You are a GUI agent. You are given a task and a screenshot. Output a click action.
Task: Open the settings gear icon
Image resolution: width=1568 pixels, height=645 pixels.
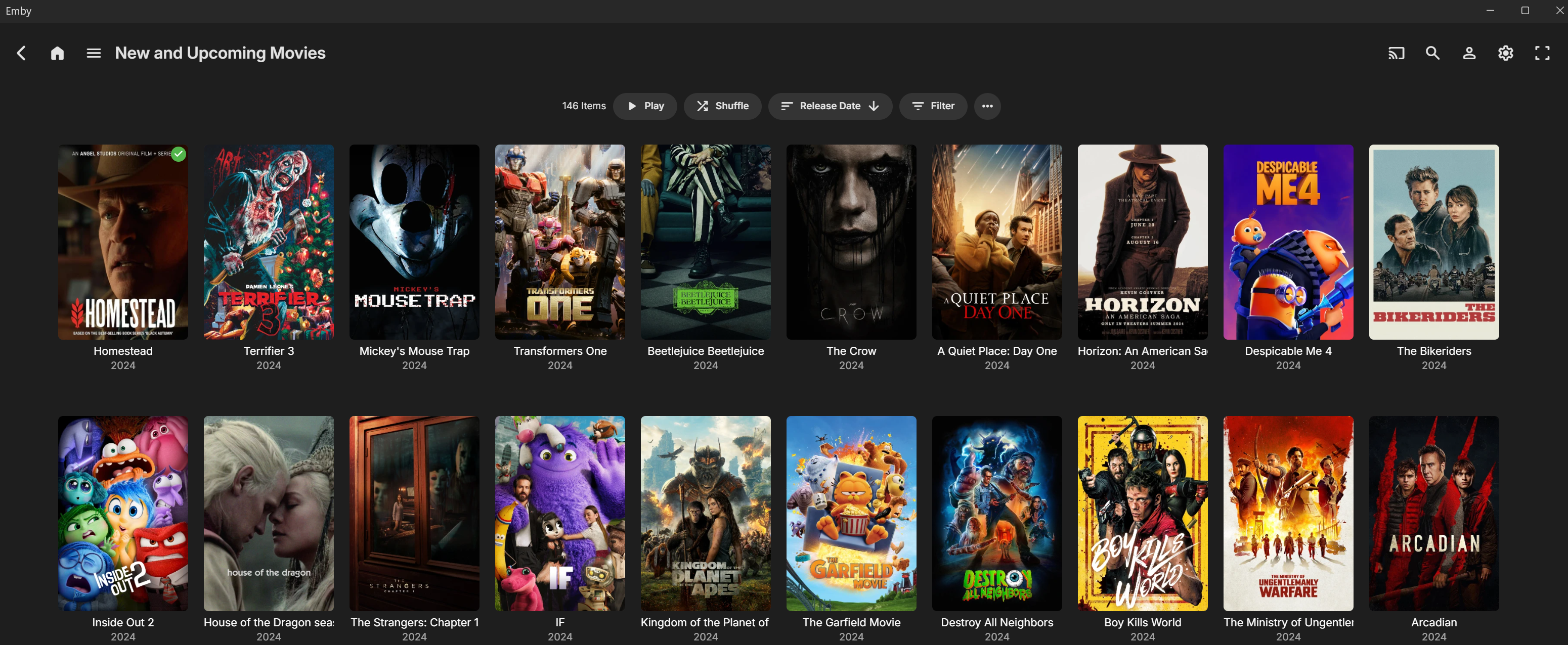click(x=1506, y=53)
